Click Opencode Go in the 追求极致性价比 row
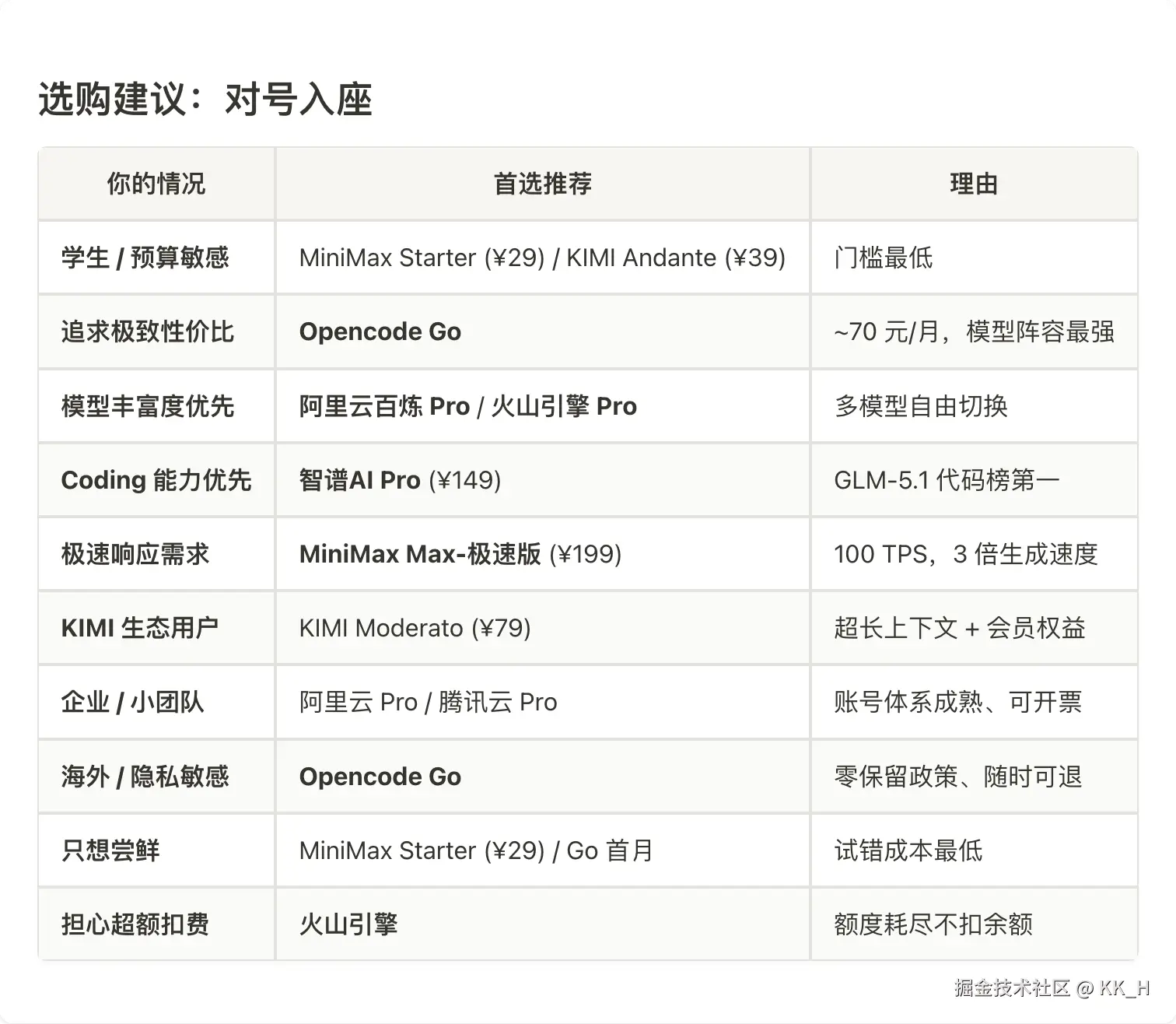1176x1024 pixels. click(x=380, y=331)
